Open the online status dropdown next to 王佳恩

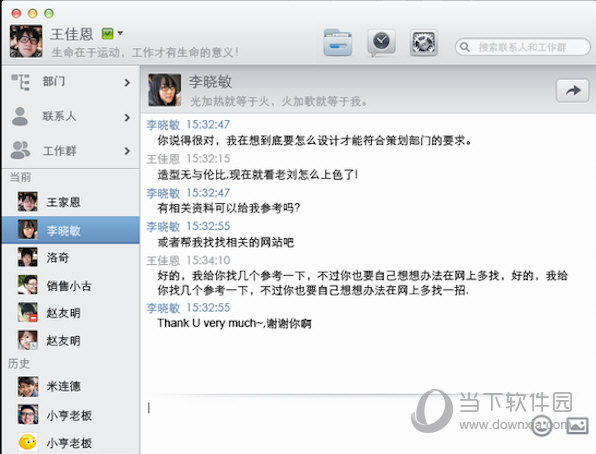[x=120, y=33]
